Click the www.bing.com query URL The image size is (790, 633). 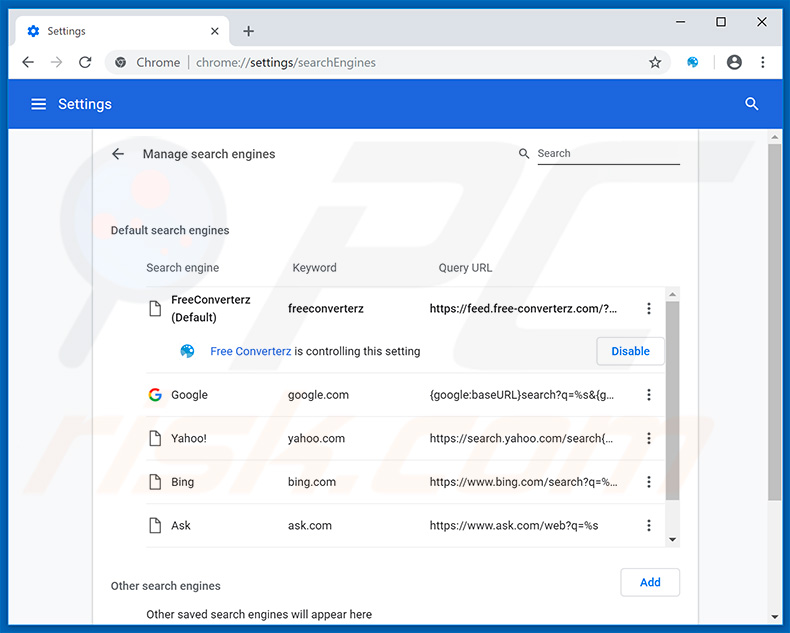(x=523, y=482)
